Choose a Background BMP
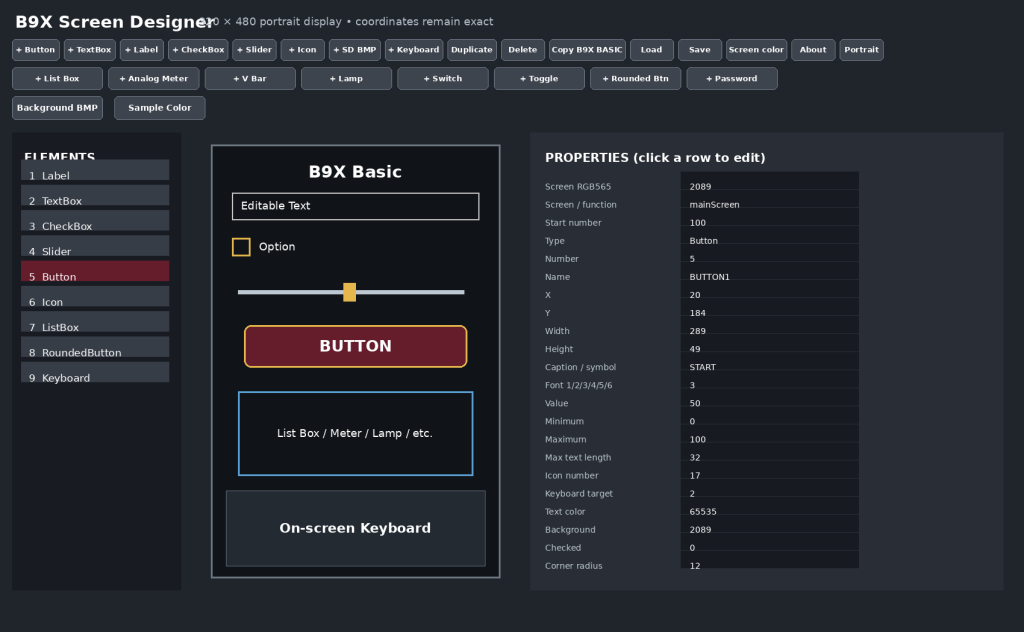 click(x=57, y=108)
